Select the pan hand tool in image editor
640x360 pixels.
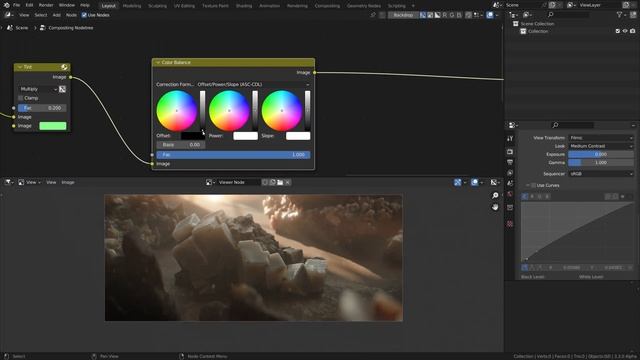pyautogui.click(x=495, y=207)
